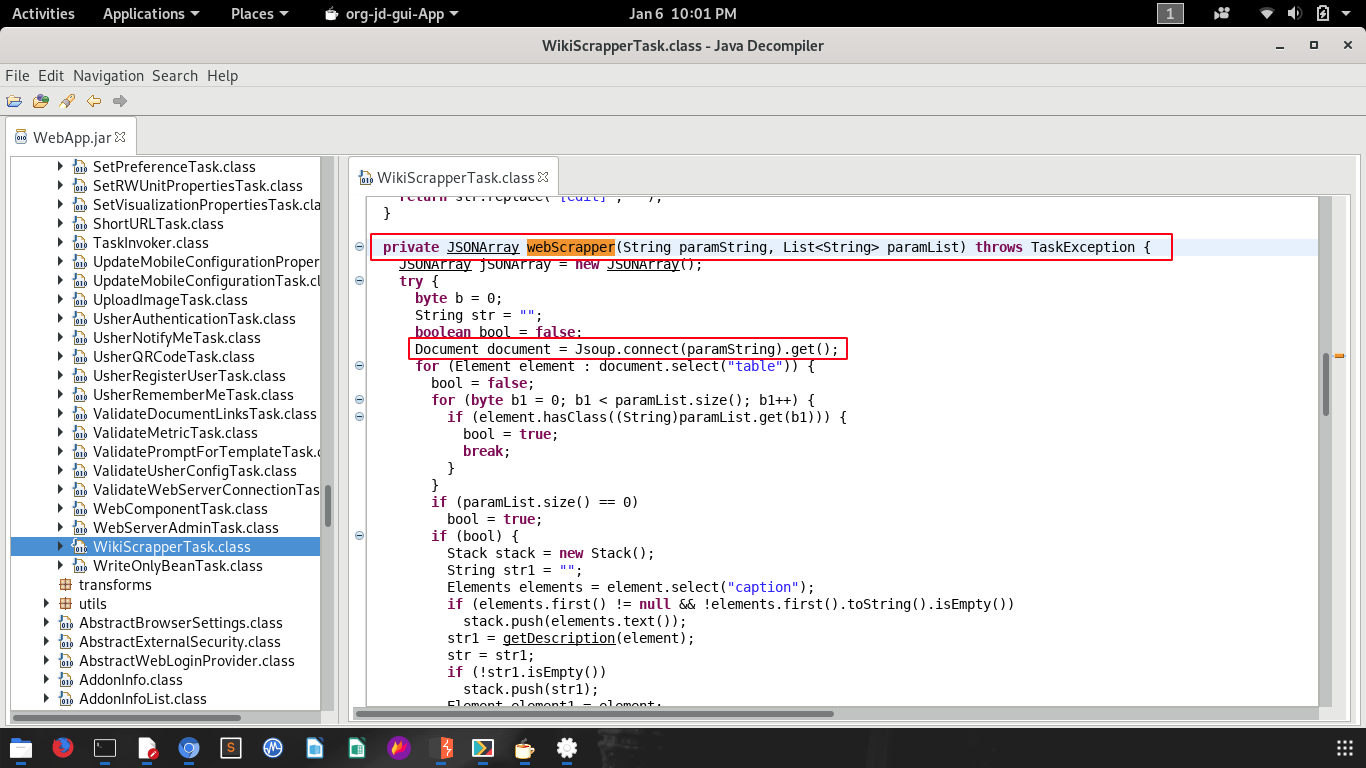Go back with the yellow left arrow
Viewport: 1366px width, 768px height.
[x=94, y=101]
